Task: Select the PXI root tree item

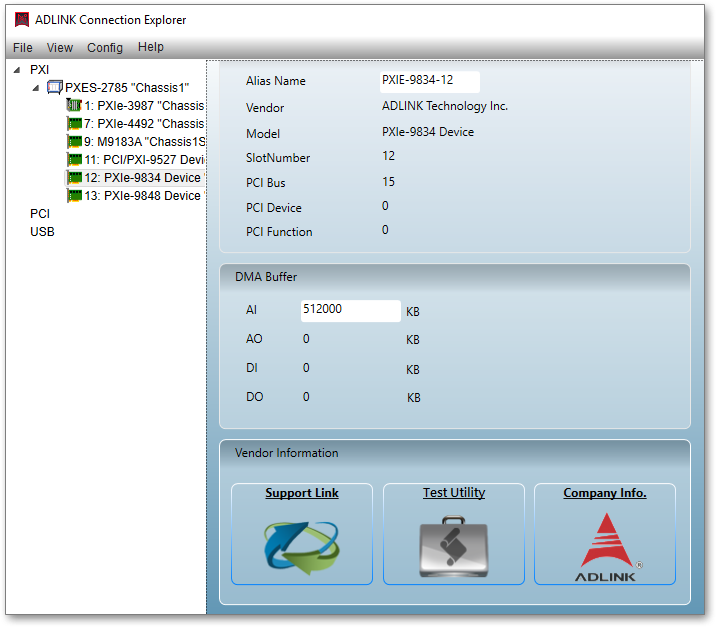Action: point(40,70)
